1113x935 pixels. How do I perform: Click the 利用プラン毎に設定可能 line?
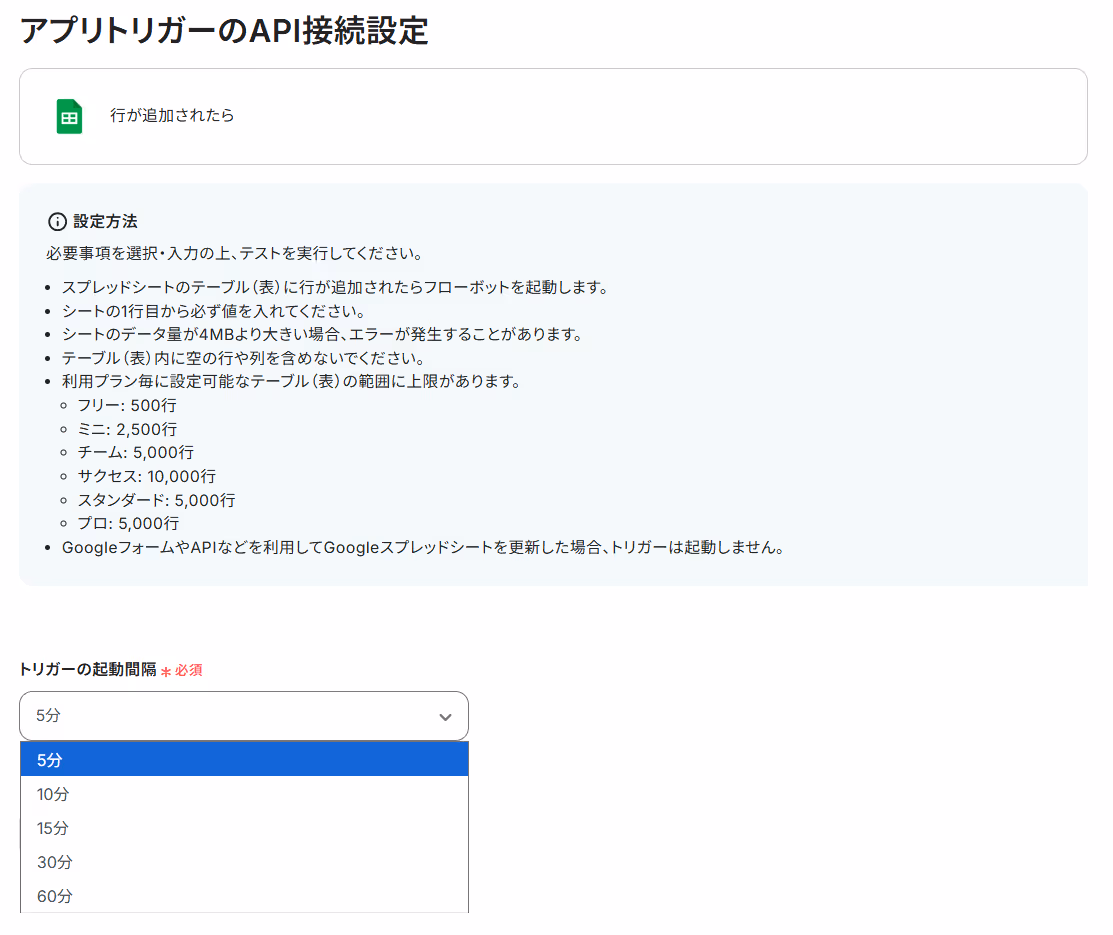click(x=292, y=381)
